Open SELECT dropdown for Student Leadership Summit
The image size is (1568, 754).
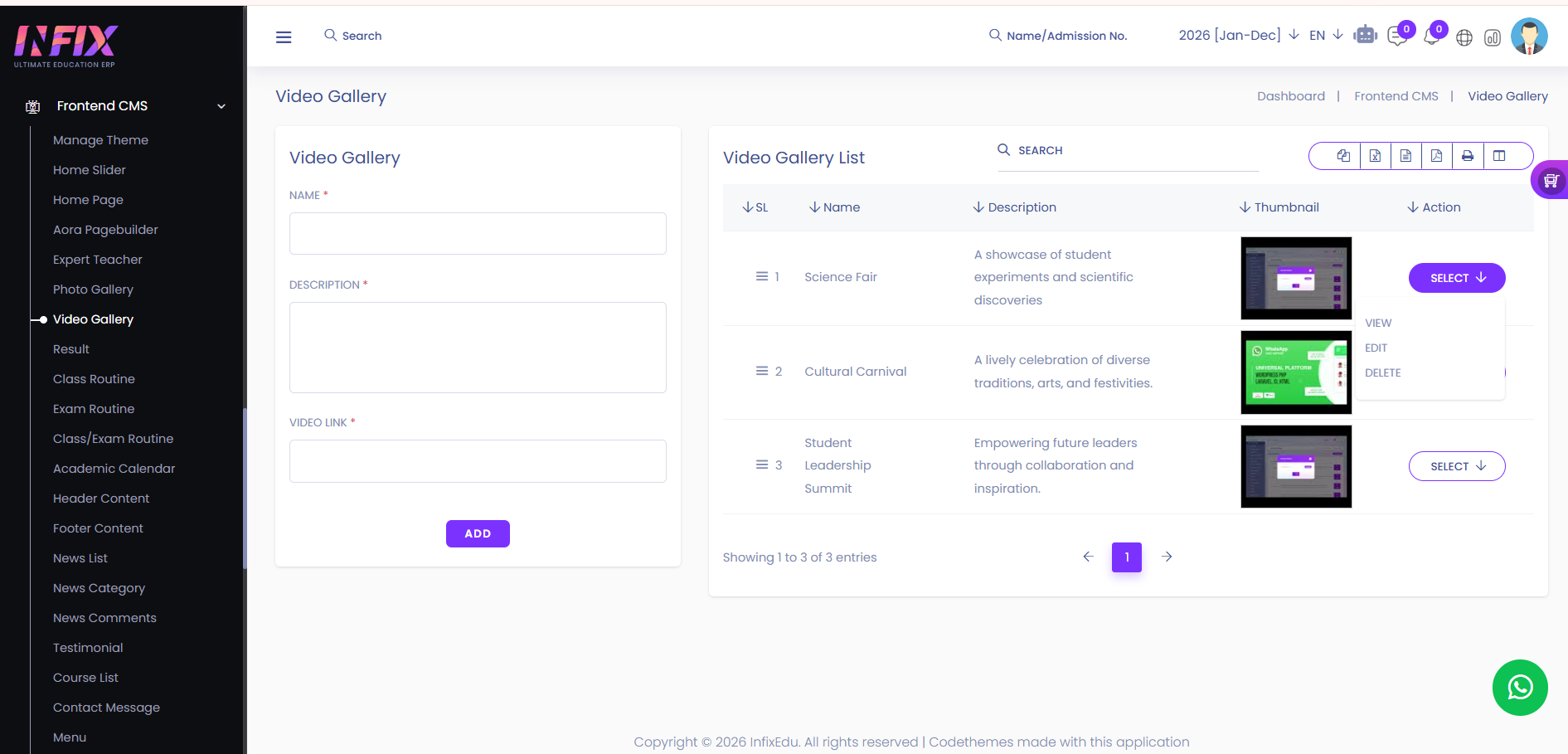pos(1457,466)
